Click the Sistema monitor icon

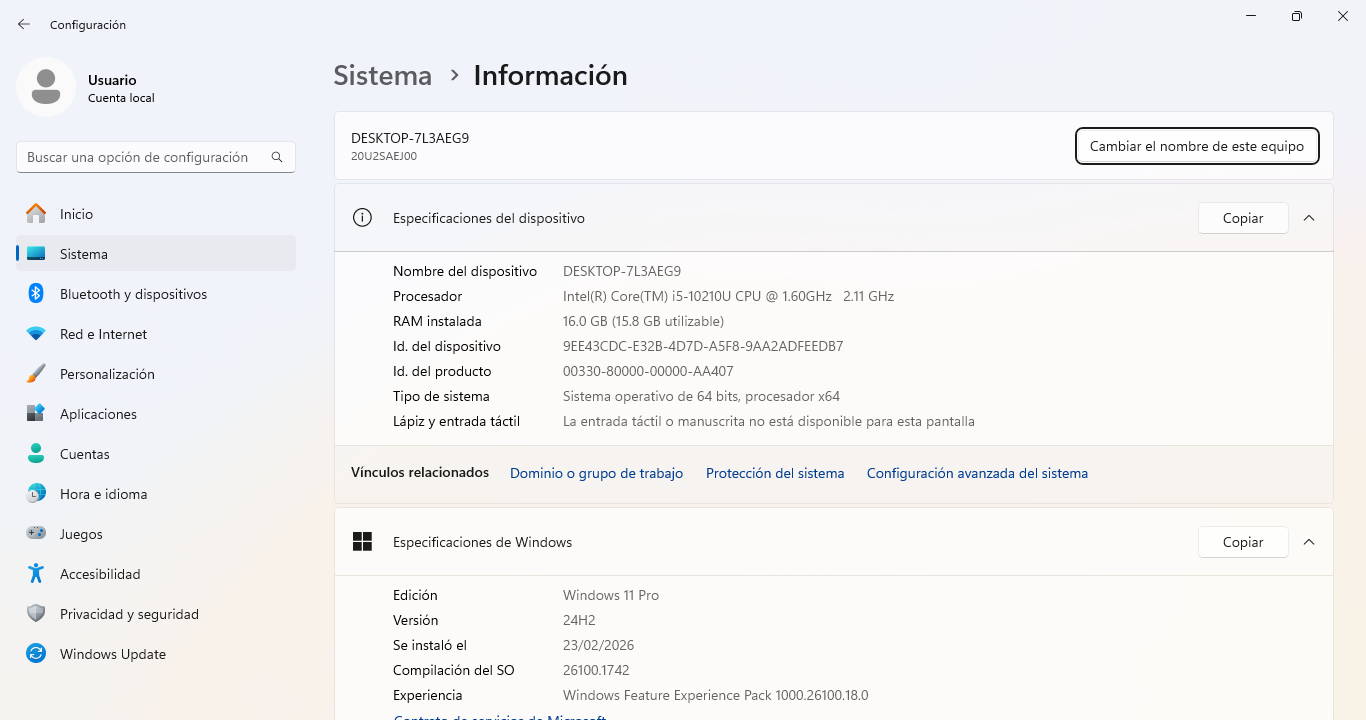[36, 254]
